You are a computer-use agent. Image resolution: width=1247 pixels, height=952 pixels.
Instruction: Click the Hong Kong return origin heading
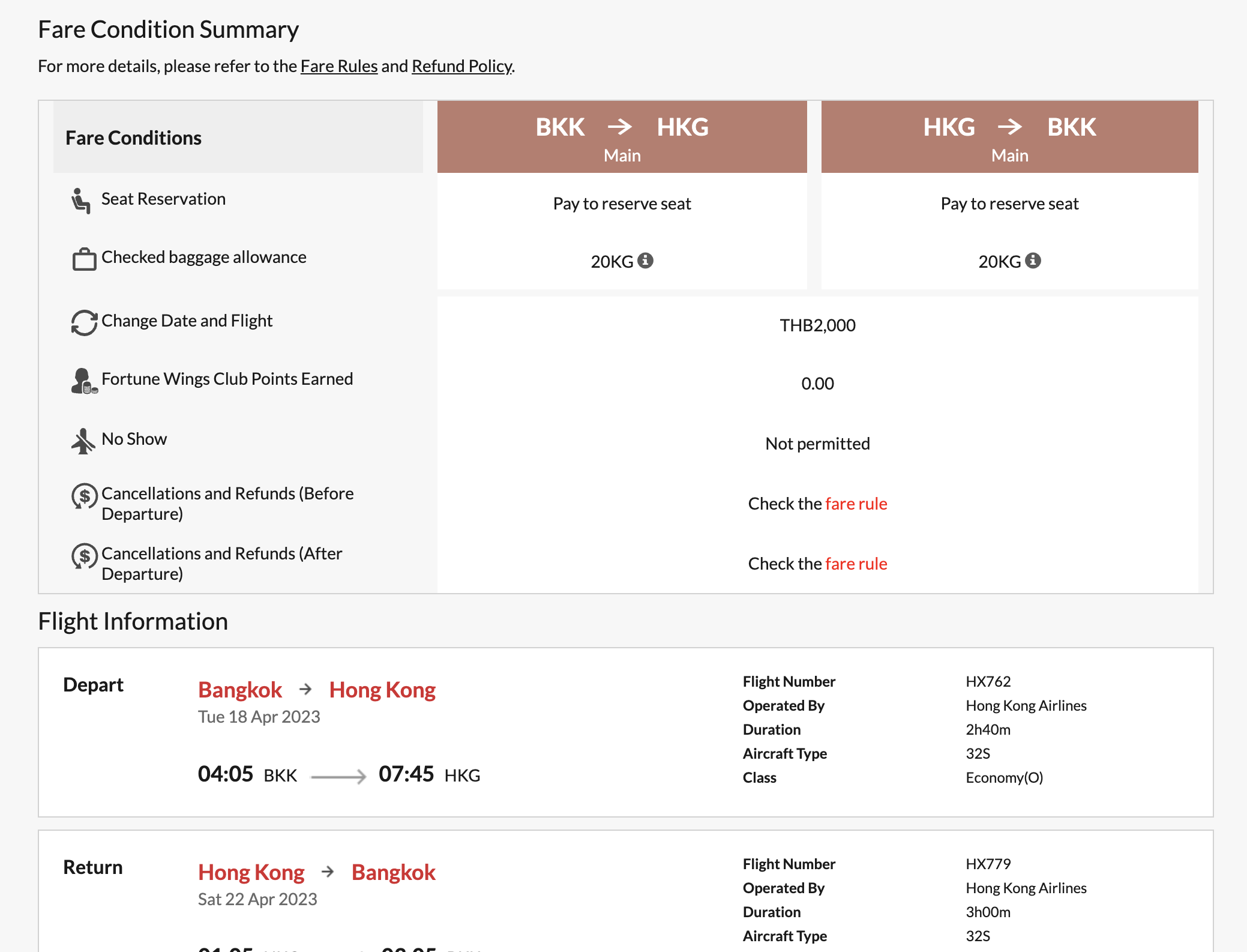[251, 872]
